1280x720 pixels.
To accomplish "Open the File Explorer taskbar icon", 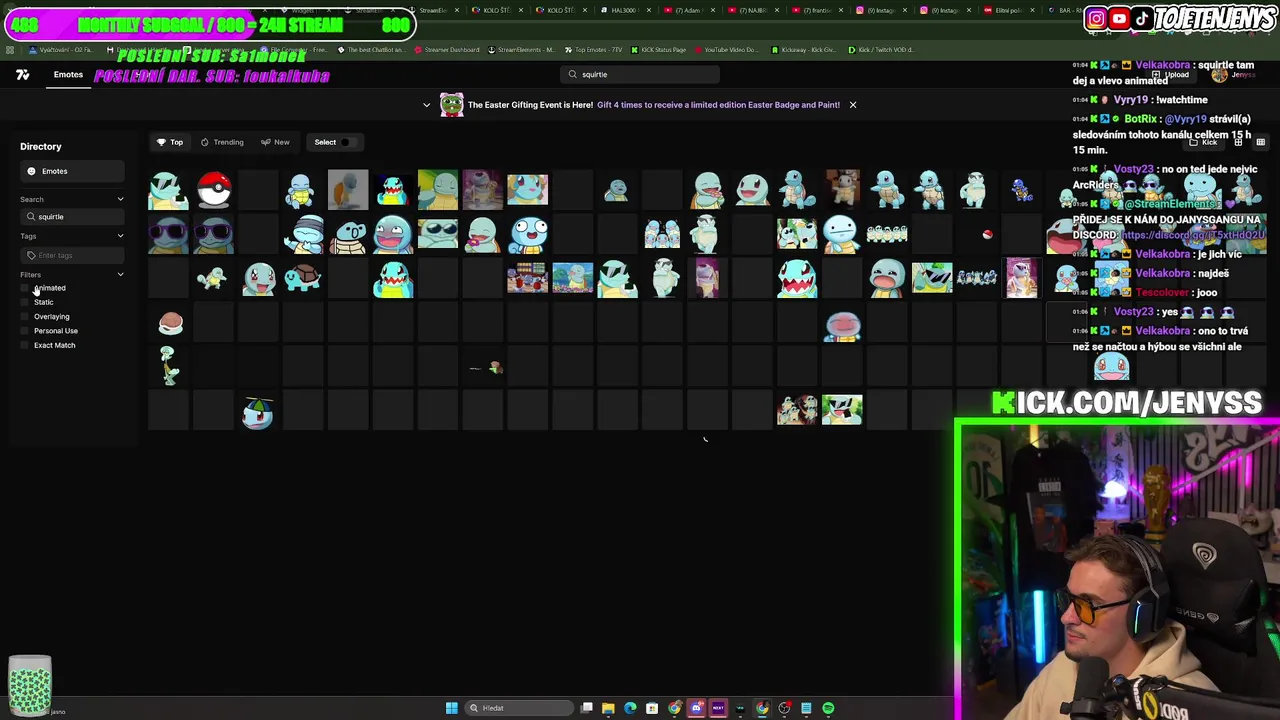I will tap(608, 708).
